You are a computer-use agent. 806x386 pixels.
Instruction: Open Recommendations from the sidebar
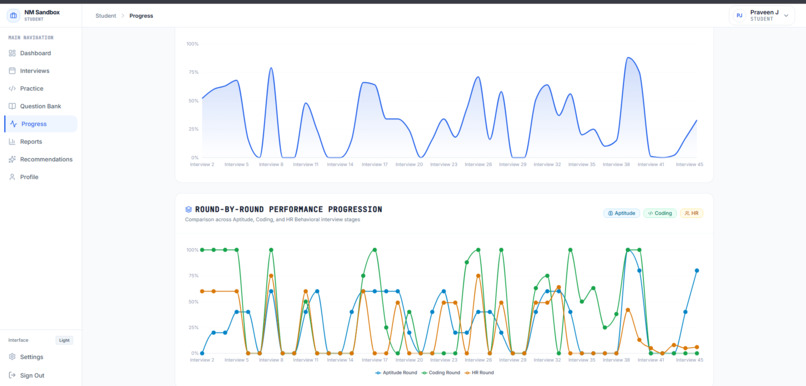[41, 159]
